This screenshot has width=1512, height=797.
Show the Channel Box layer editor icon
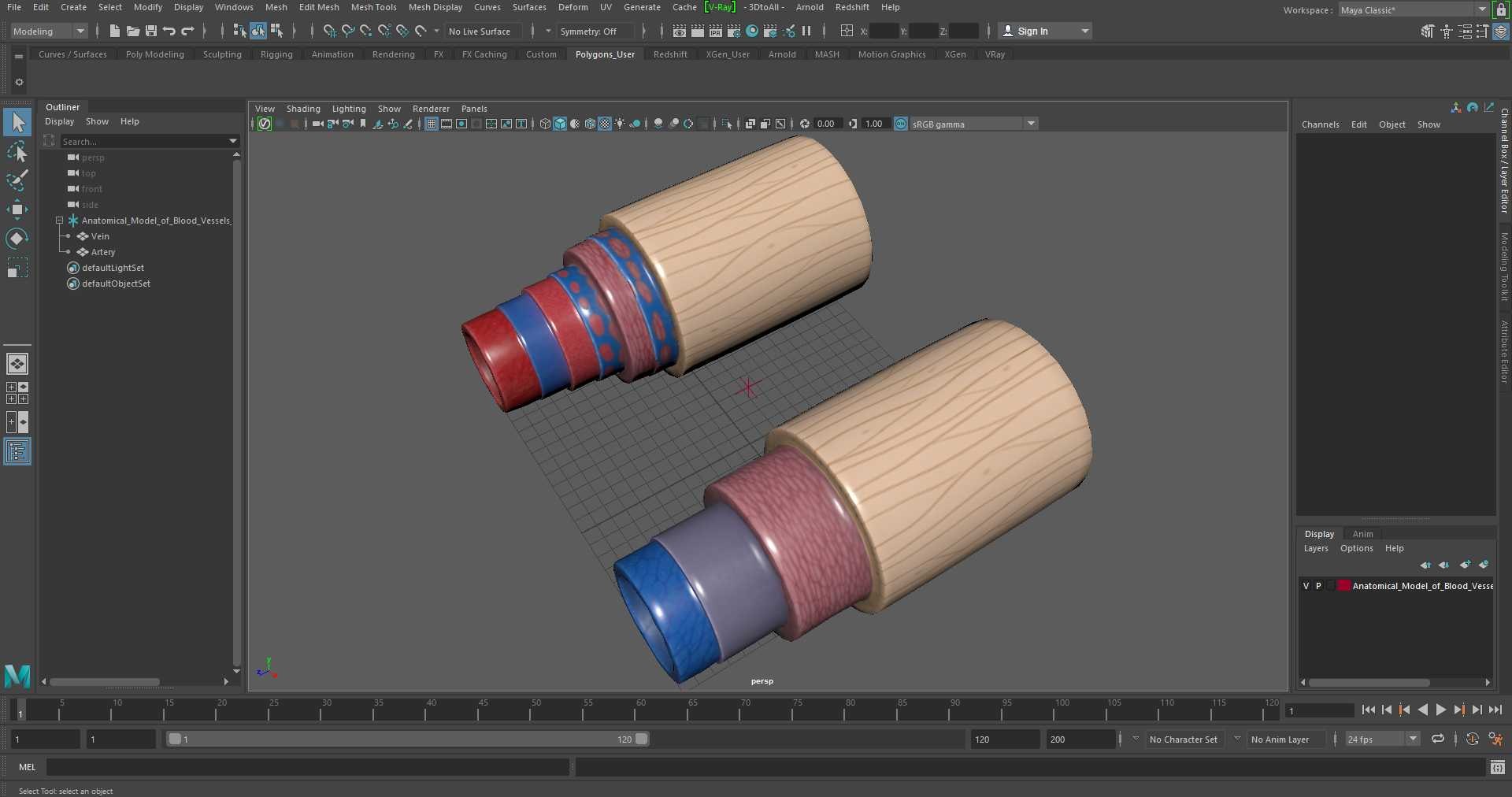1501,32
